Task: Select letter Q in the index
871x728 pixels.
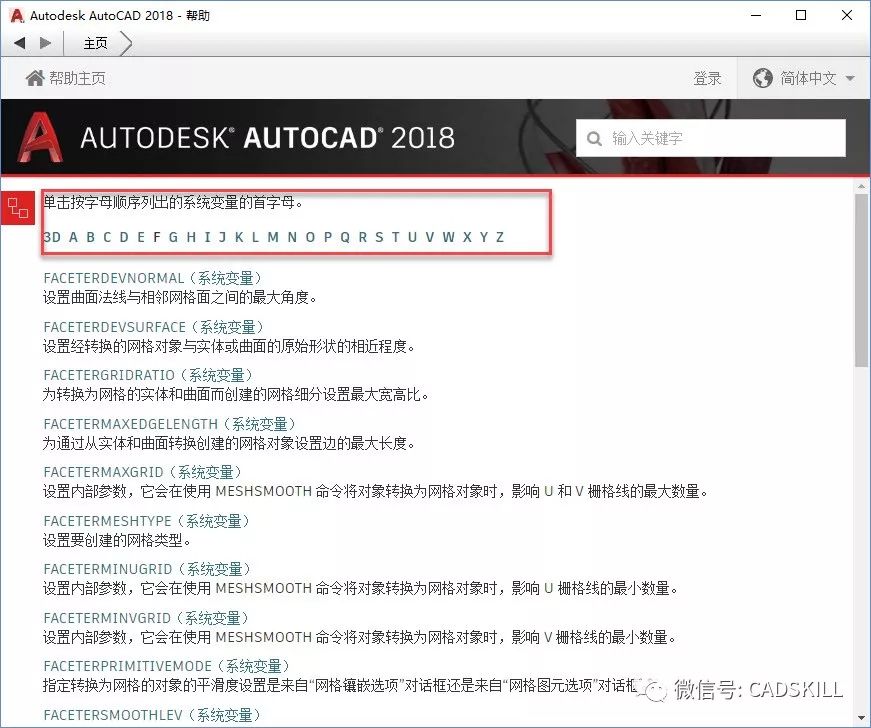Action: [x=345, y=237]
